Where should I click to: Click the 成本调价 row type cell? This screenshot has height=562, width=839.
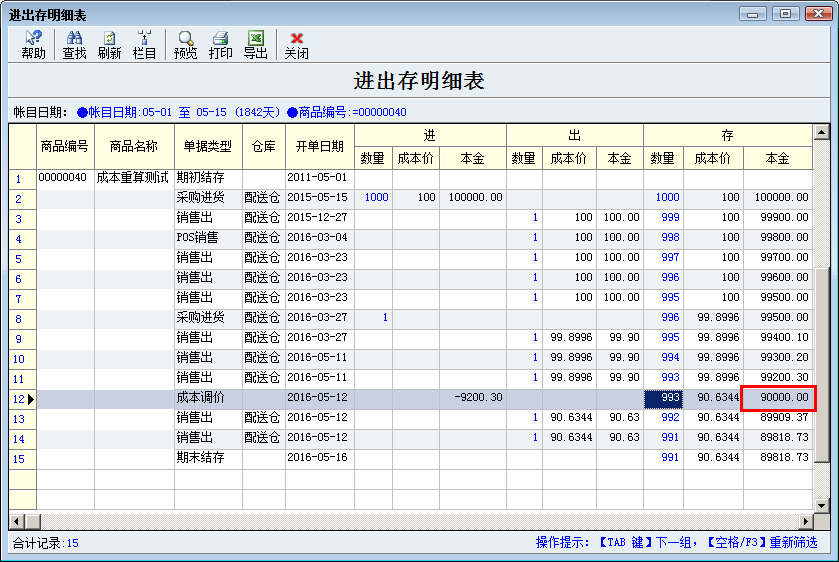208,398
